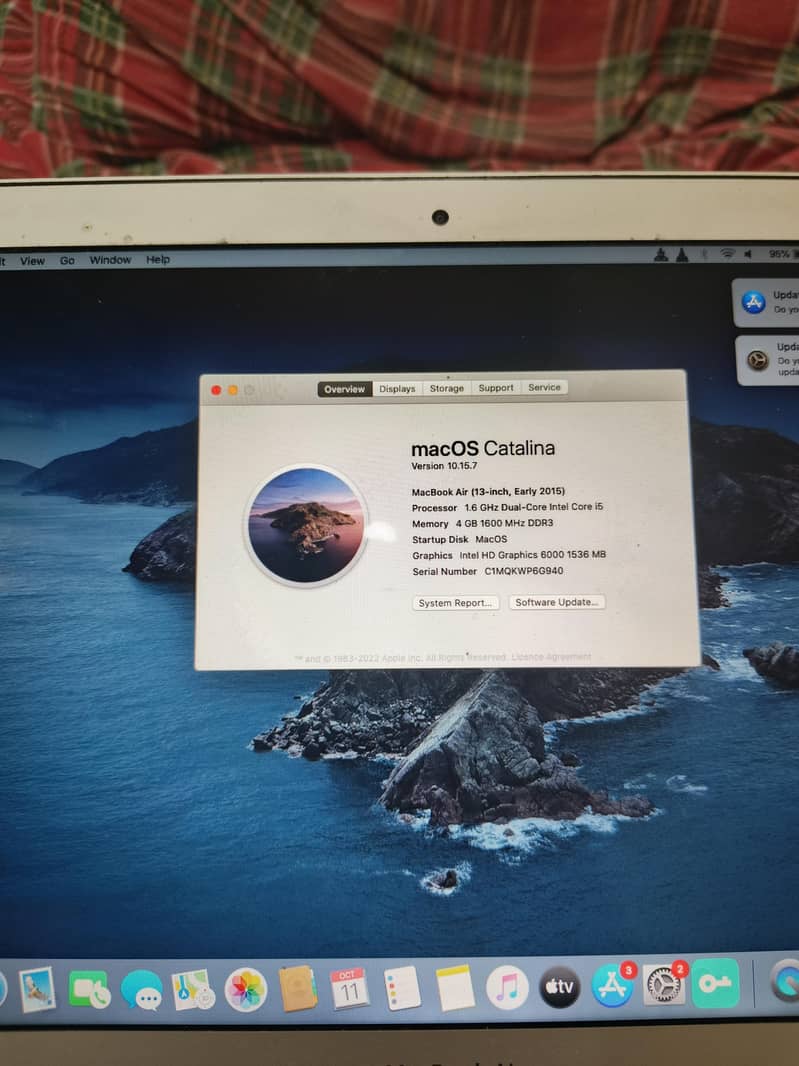Open the System Preferences update notification

point(768,360)
